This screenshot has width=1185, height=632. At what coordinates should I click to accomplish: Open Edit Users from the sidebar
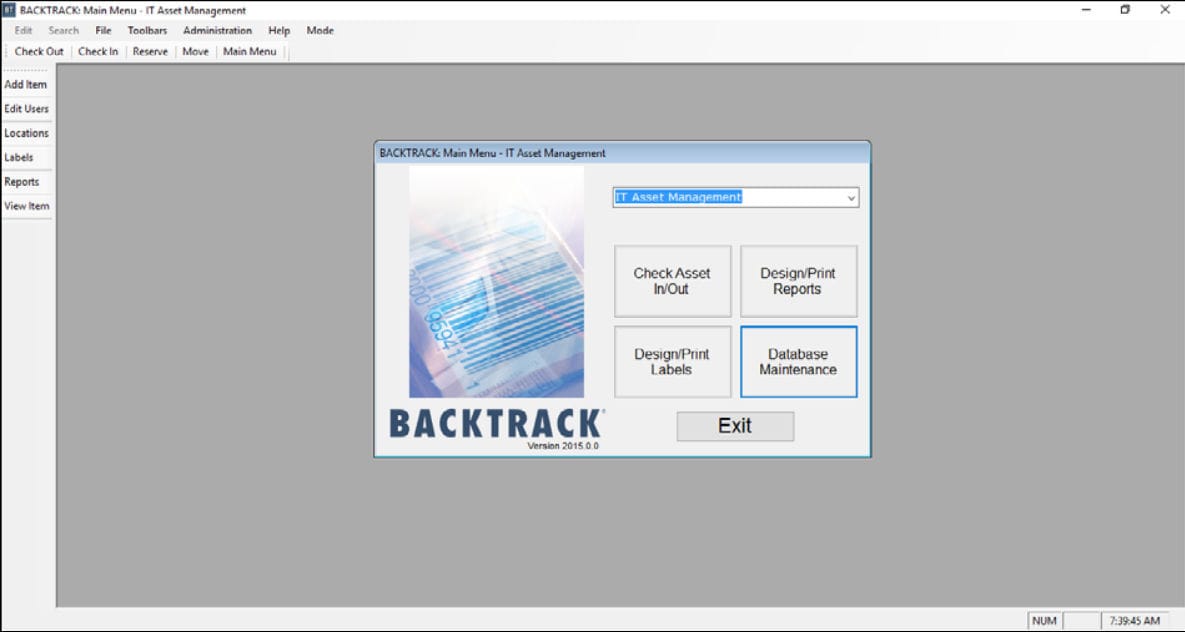26,108
